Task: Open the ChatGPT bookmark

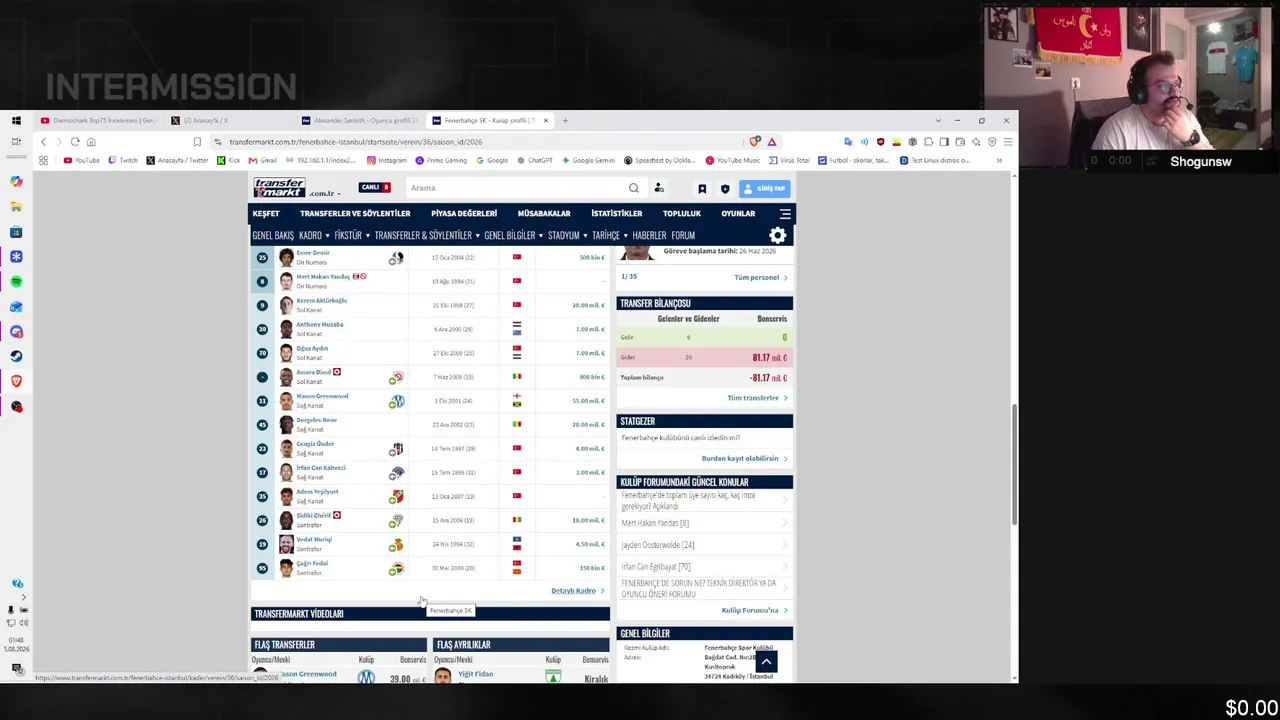Action: (534, 160)
